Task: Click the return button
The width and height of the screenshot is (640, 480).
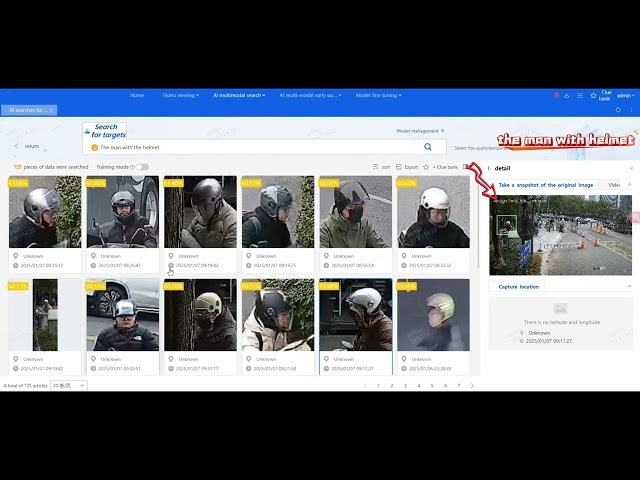Action: [32, 146]
